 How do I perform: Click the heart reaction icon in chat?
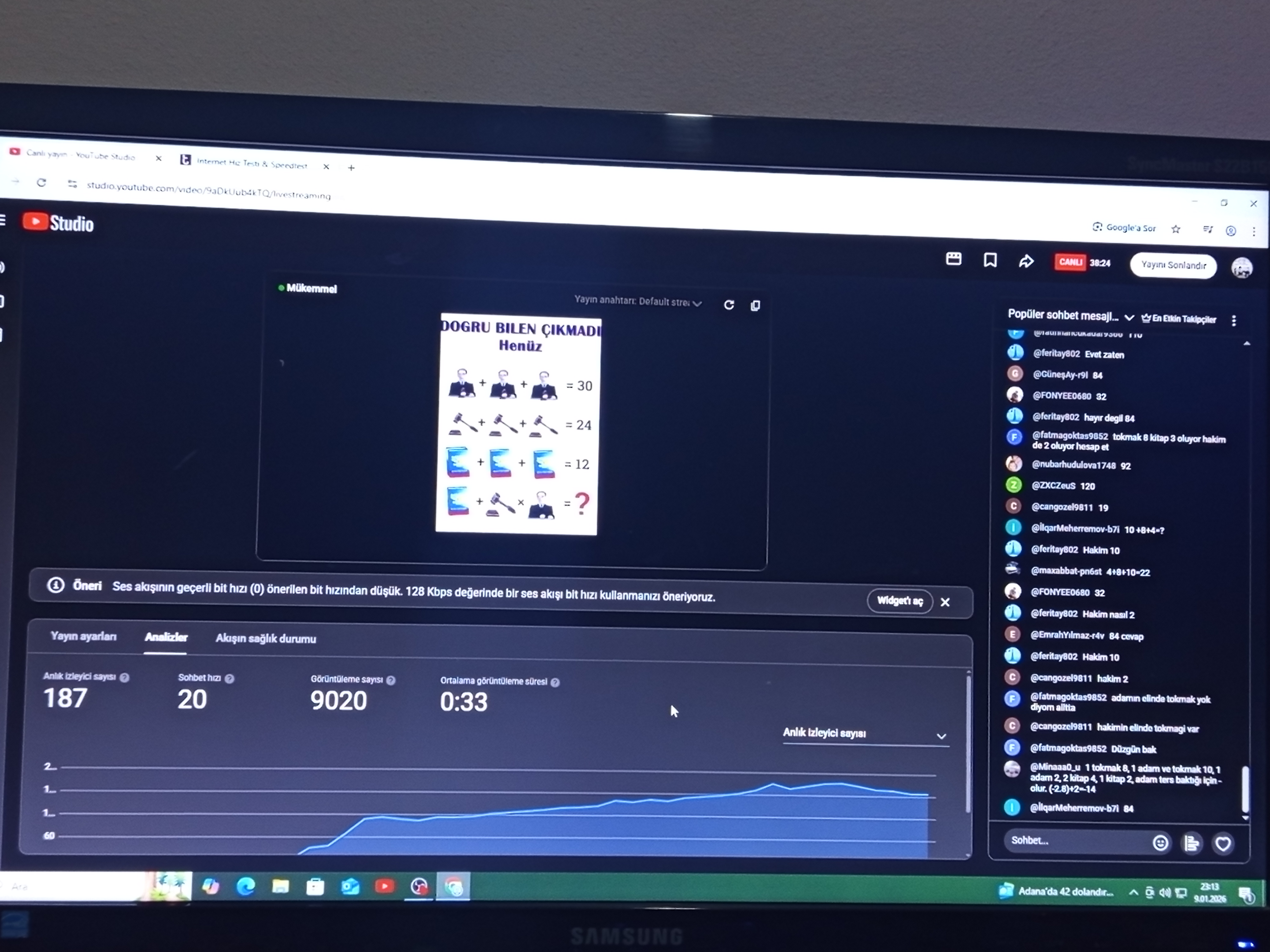click(x=1223, y=843)
